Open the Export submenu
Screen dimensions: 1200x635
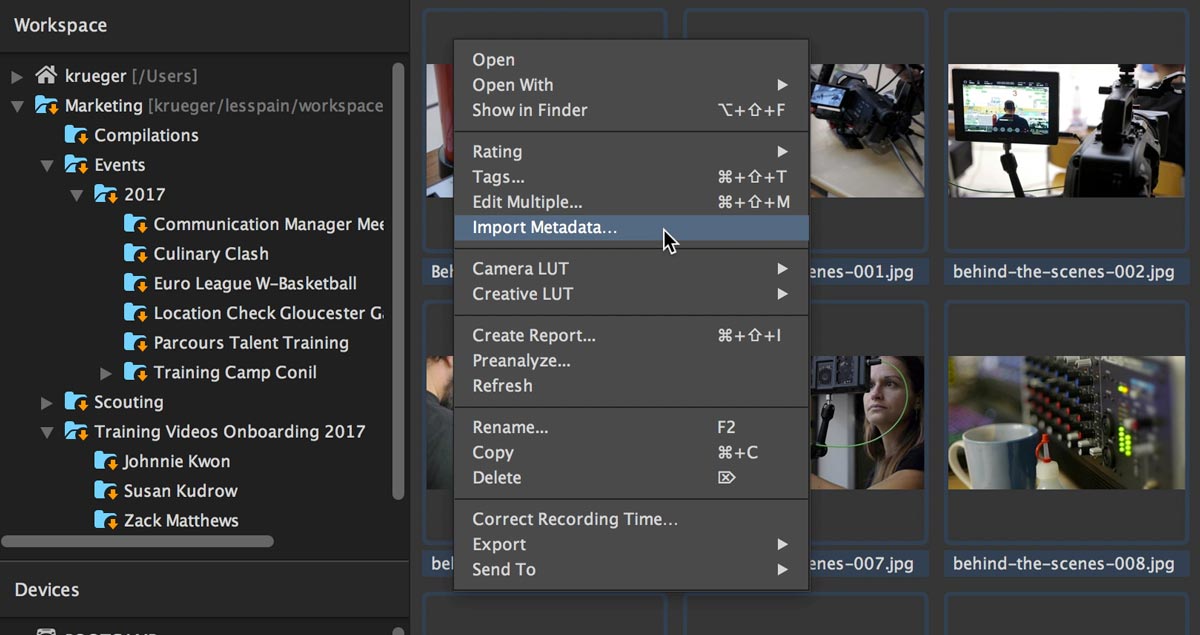coord(631,545)
